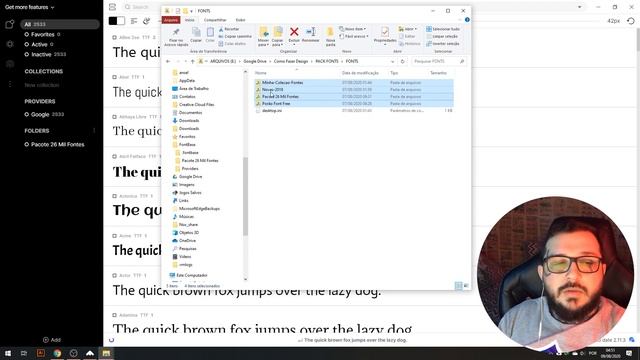The image size is (640, 360).
Task: Click Fixar no Acesso rápido pin icon
Action: point(176,32)
